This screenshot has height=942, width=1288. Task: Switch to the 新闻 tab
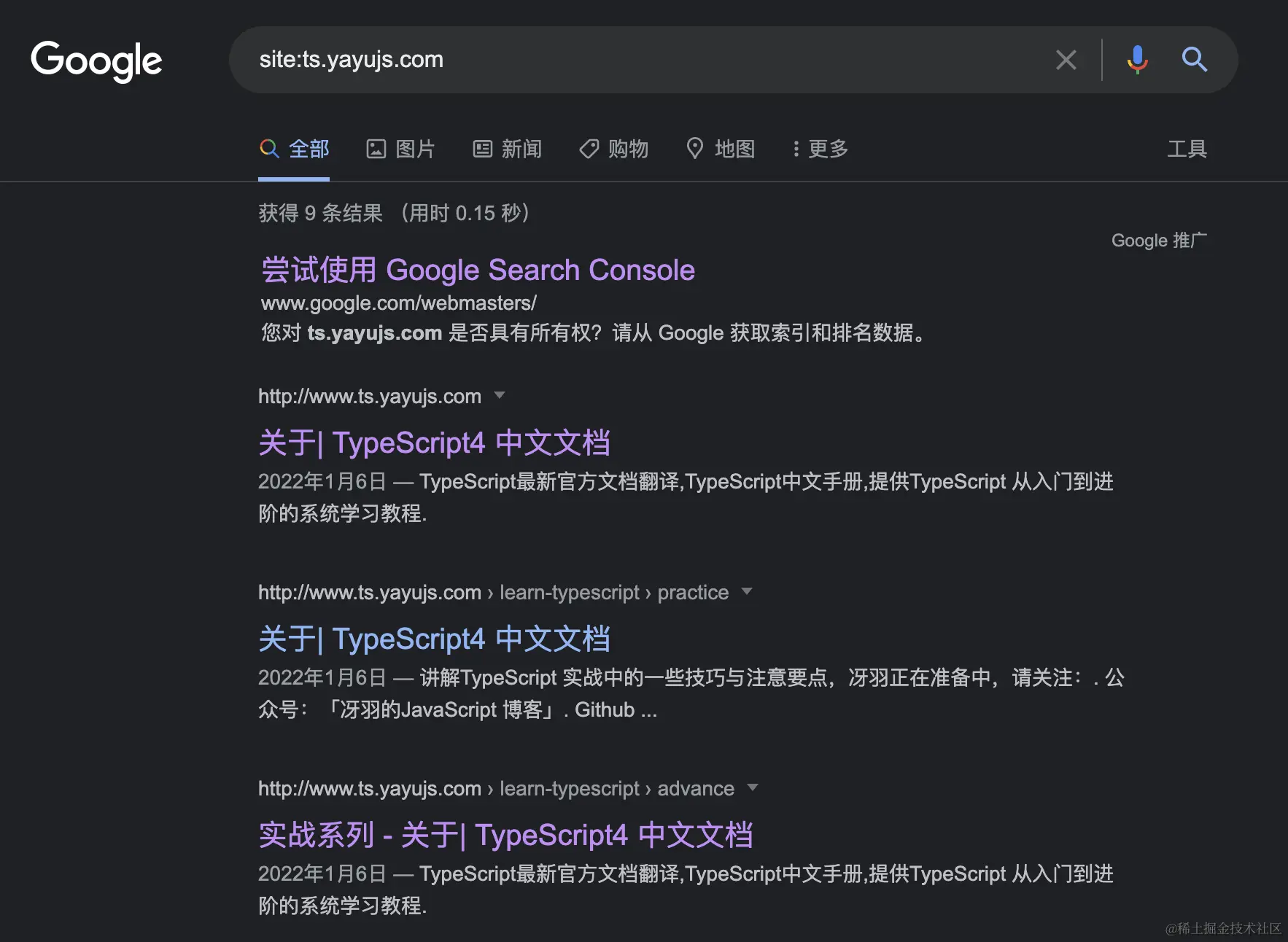click(x=507, y=149)
